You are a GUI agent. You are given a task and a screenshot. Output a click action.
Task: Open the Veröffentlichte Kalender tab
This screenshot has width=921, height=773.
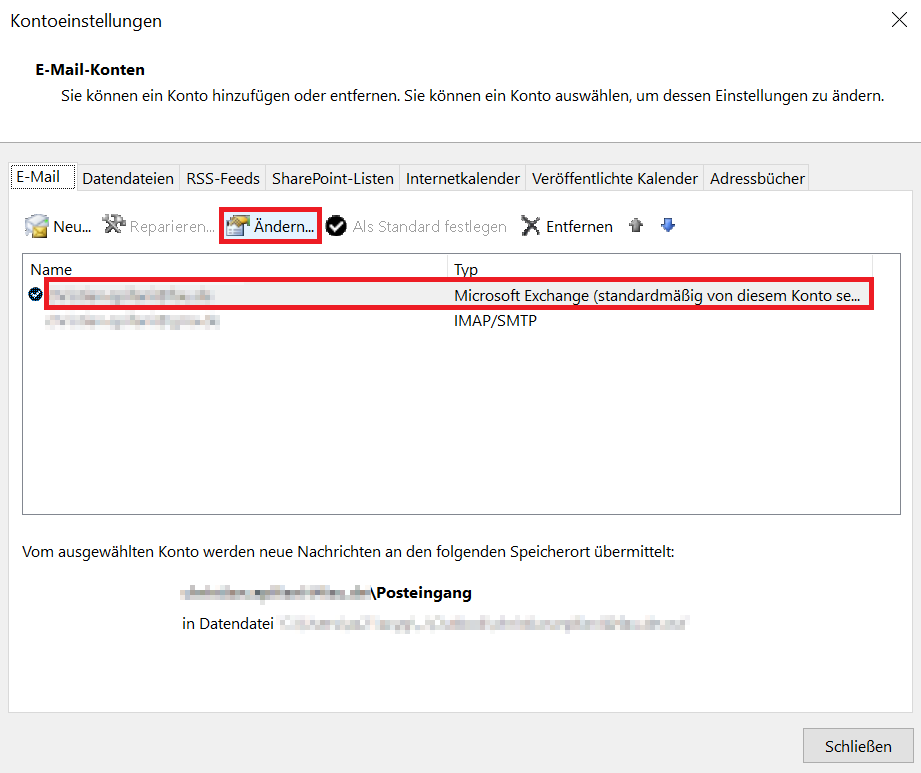tap(614, 178)
